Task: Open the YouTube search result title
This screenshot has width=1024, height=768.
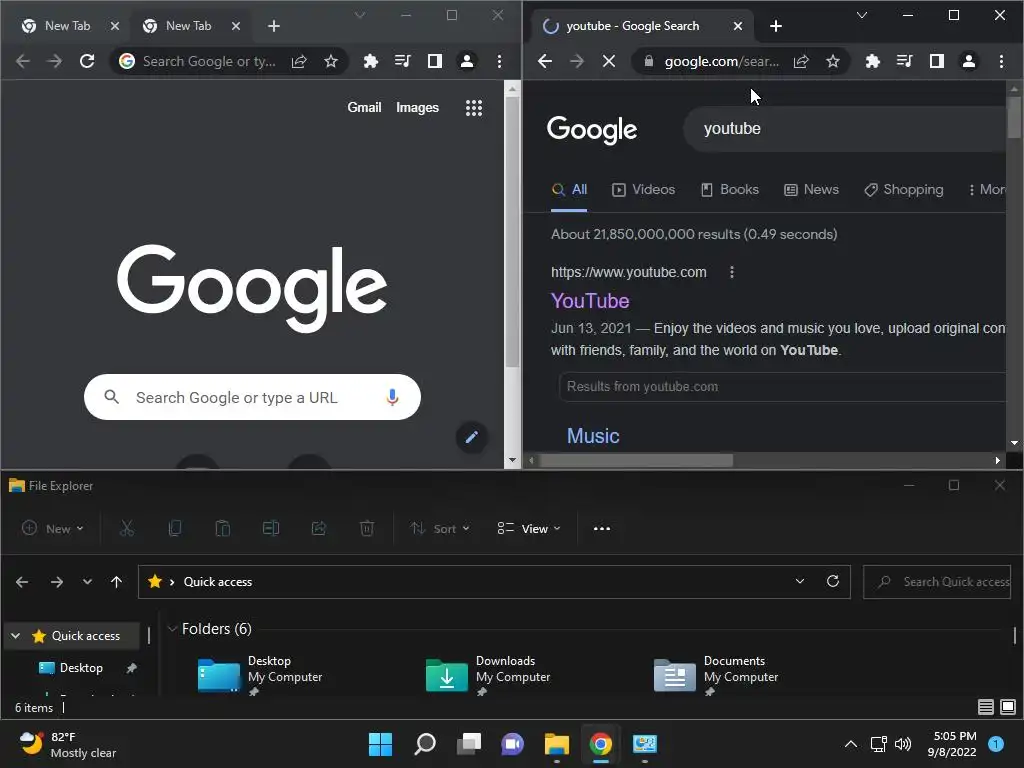Action: 590,300
